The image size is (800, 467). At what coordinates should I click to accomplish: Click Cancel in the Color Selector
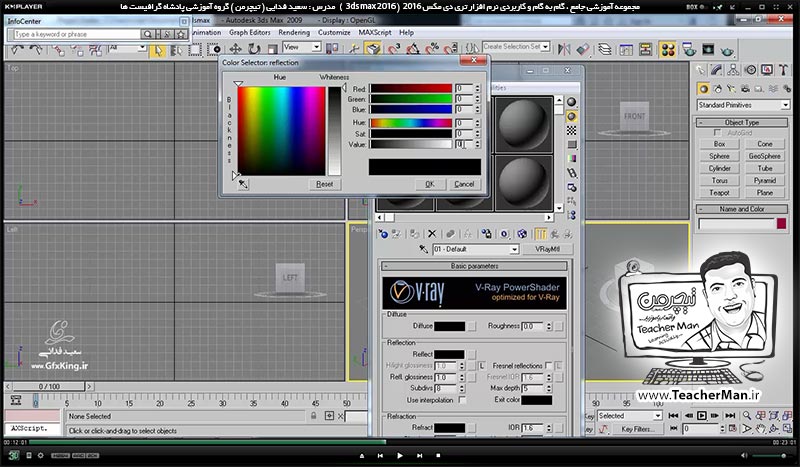464,184
